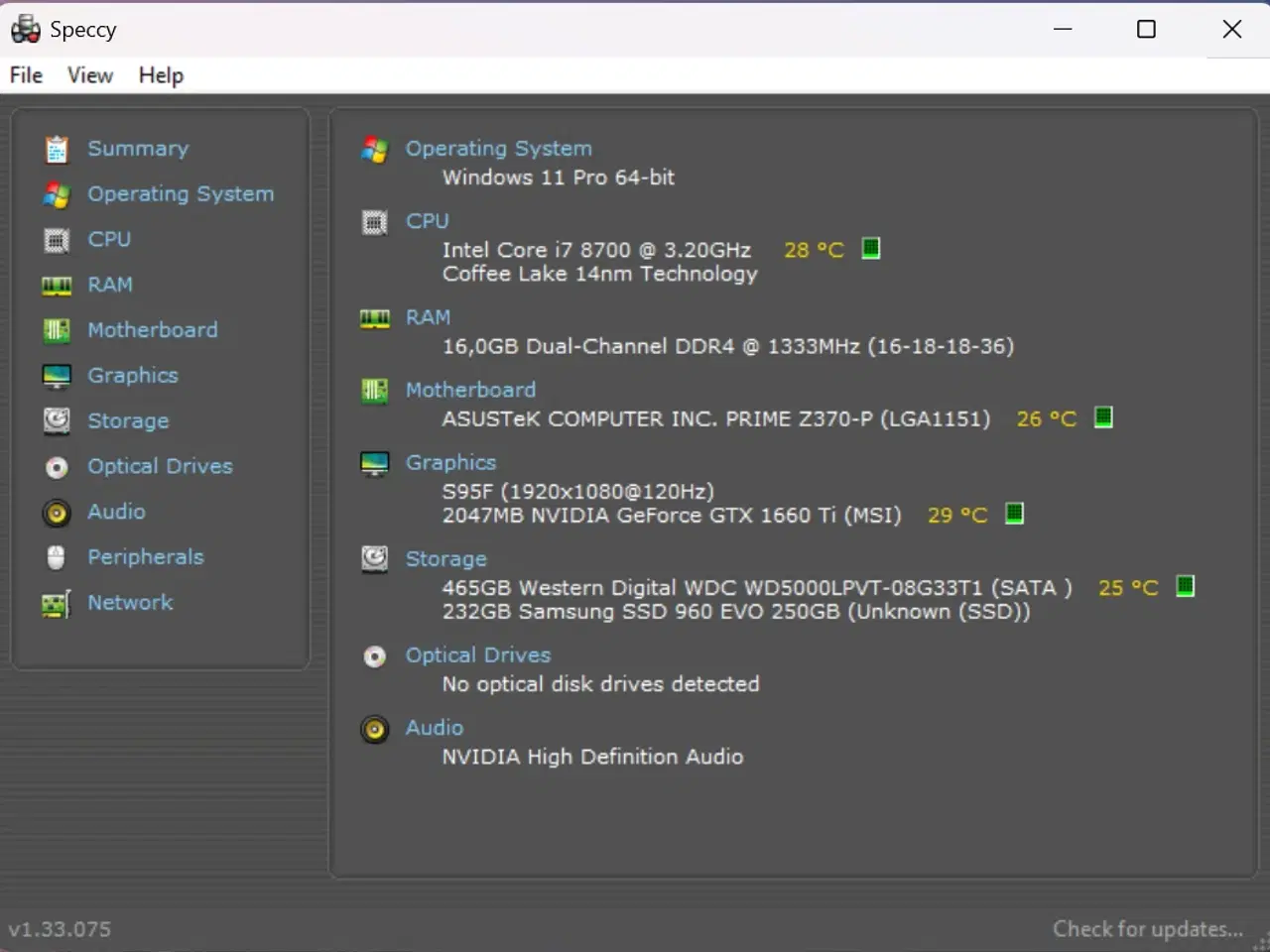Click the Graphics section heading link
Screen dimensions: 1270x952
pyautogui.click(x=450, y=462)
